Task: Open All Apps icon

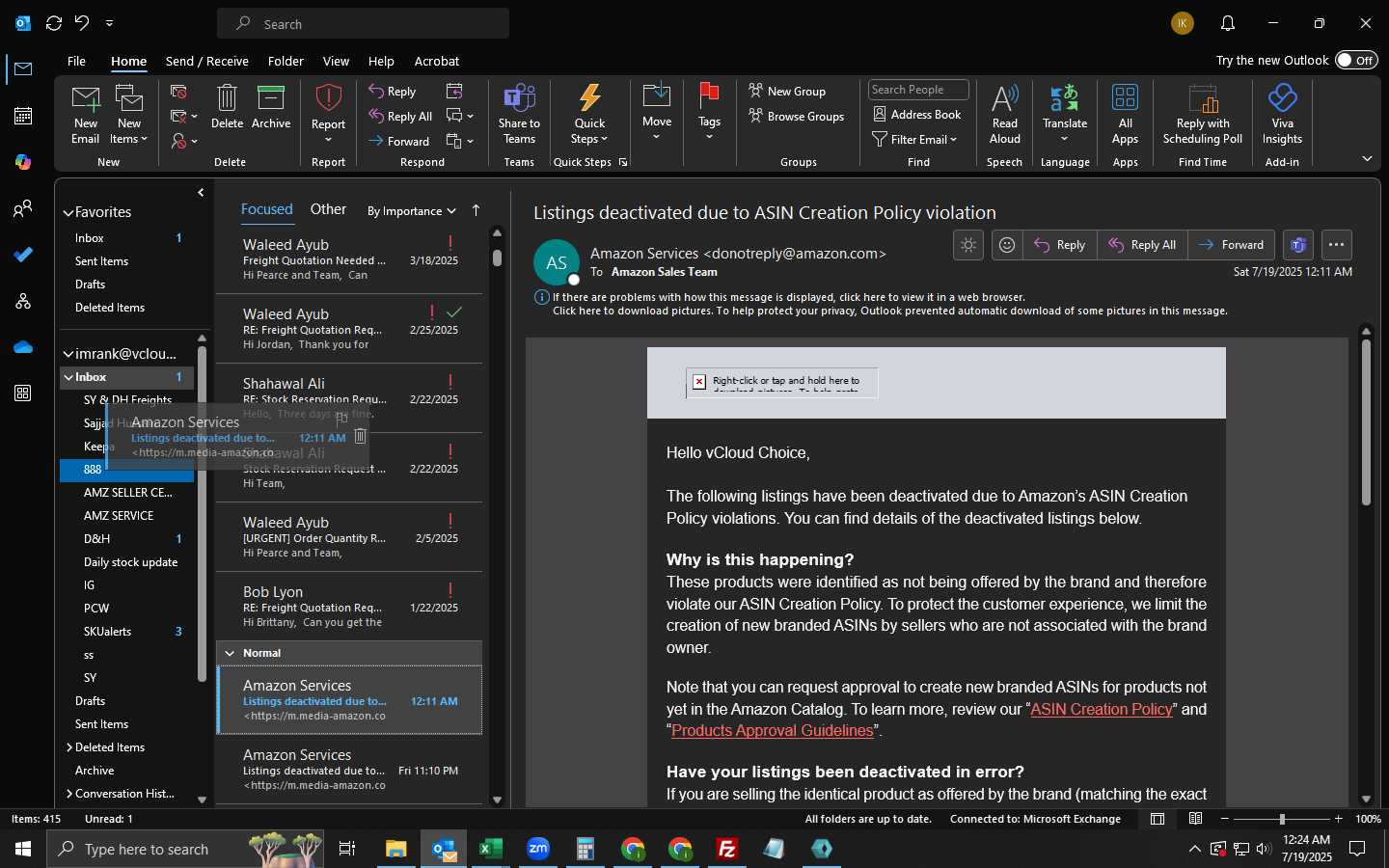Action: pos(1125,98)
